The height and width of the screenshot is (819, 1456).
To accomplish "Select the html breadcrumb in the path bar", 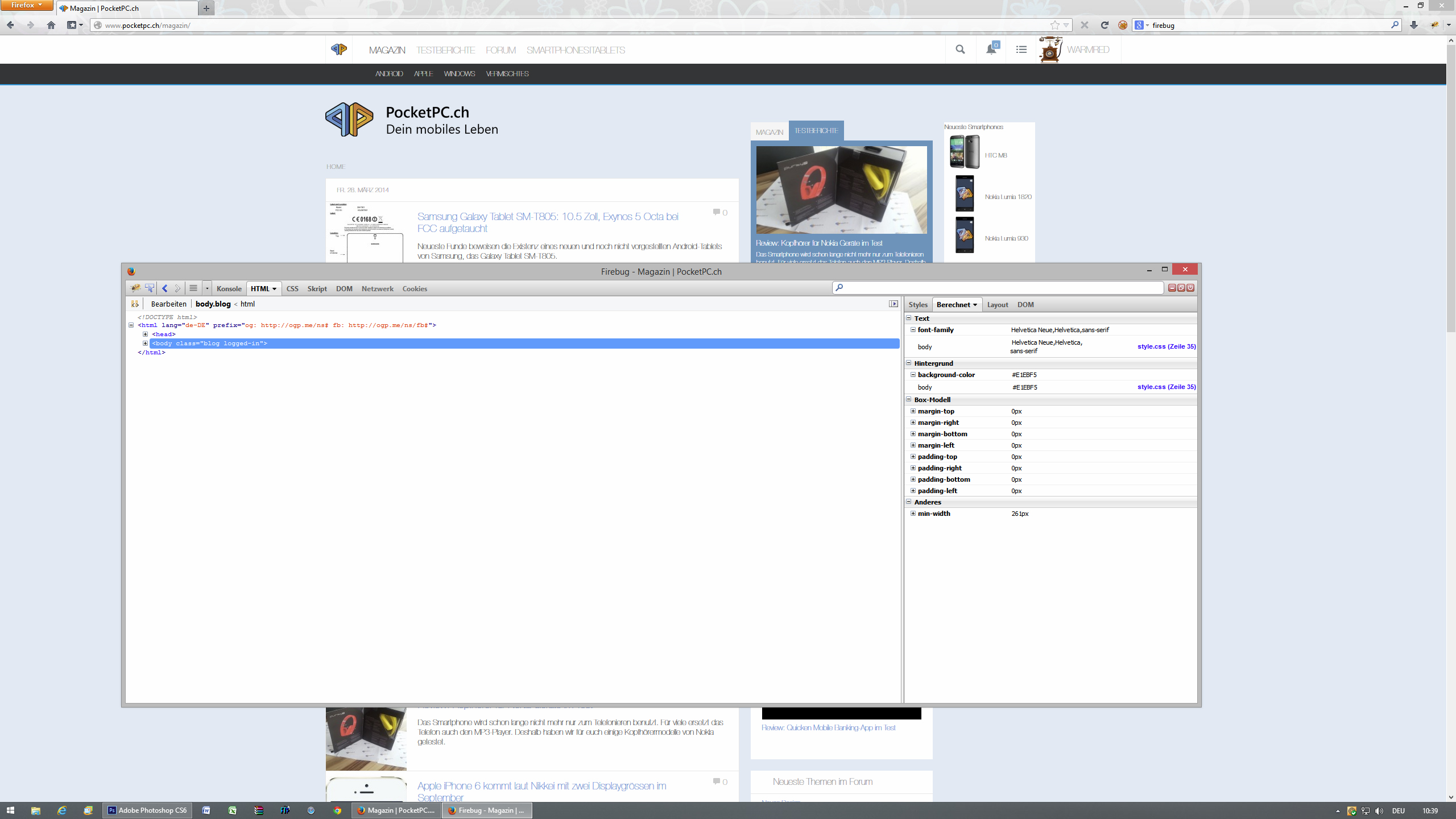I will tap(247, 304).
